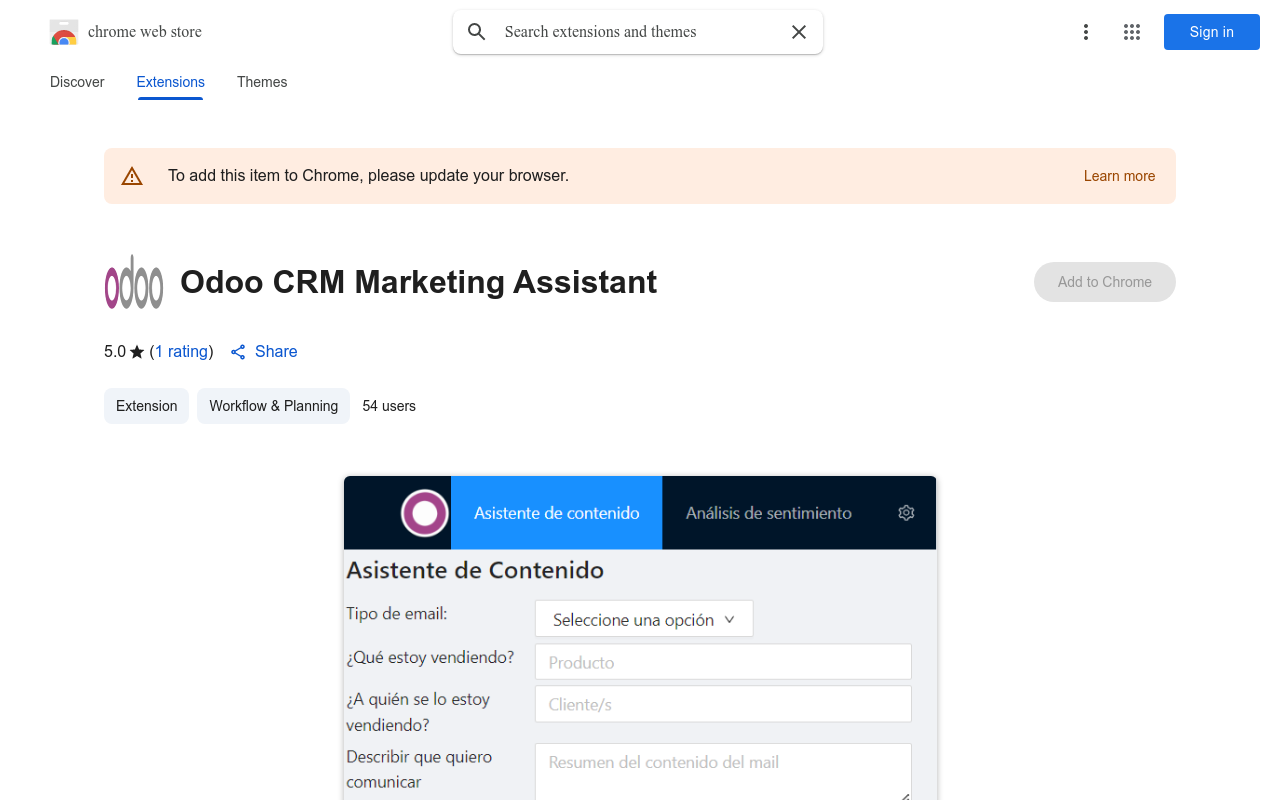Focus the Search extensions and themes field
Viewport: 1280px width, 800px height.
click(x=640, y=32)
